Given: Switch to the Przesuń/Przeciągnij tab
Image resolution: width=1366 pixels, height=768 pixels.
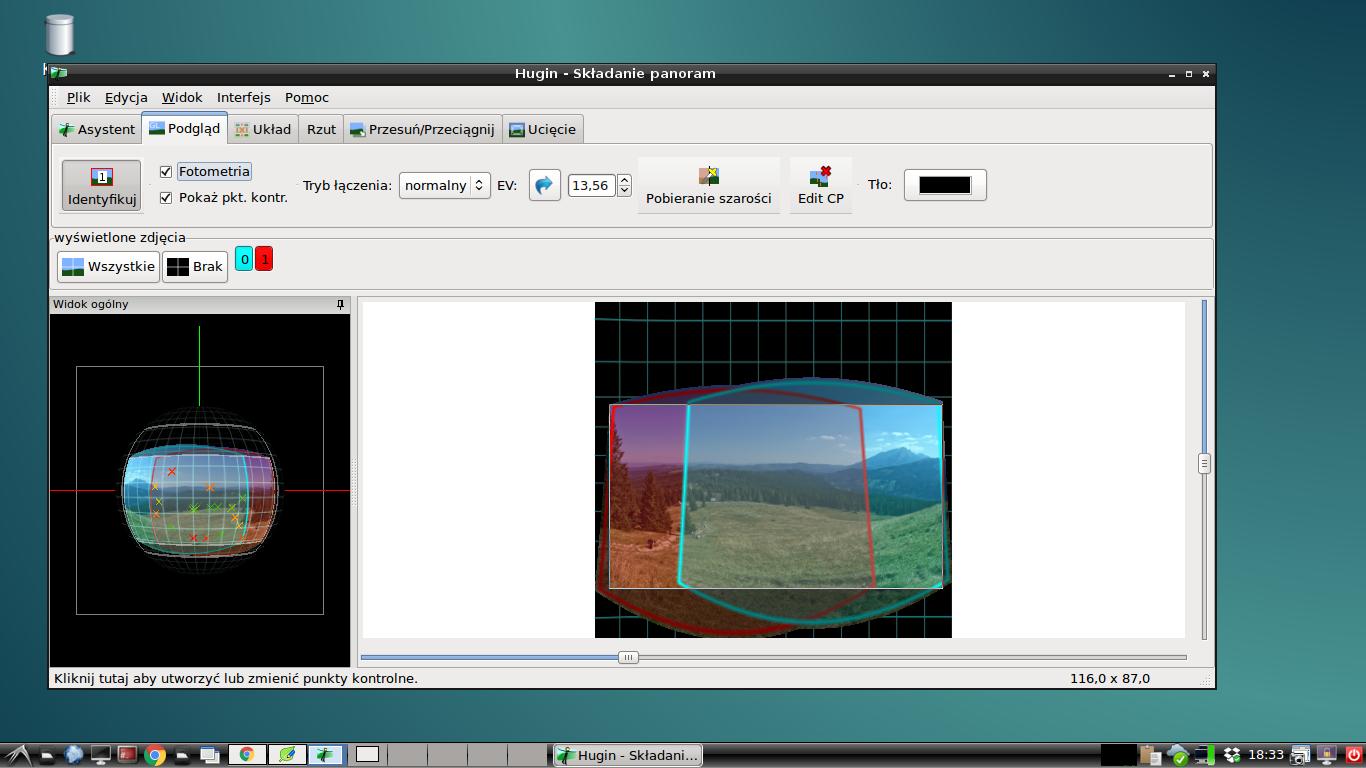Looking at the screenshot, I should (x=422, y=129).
